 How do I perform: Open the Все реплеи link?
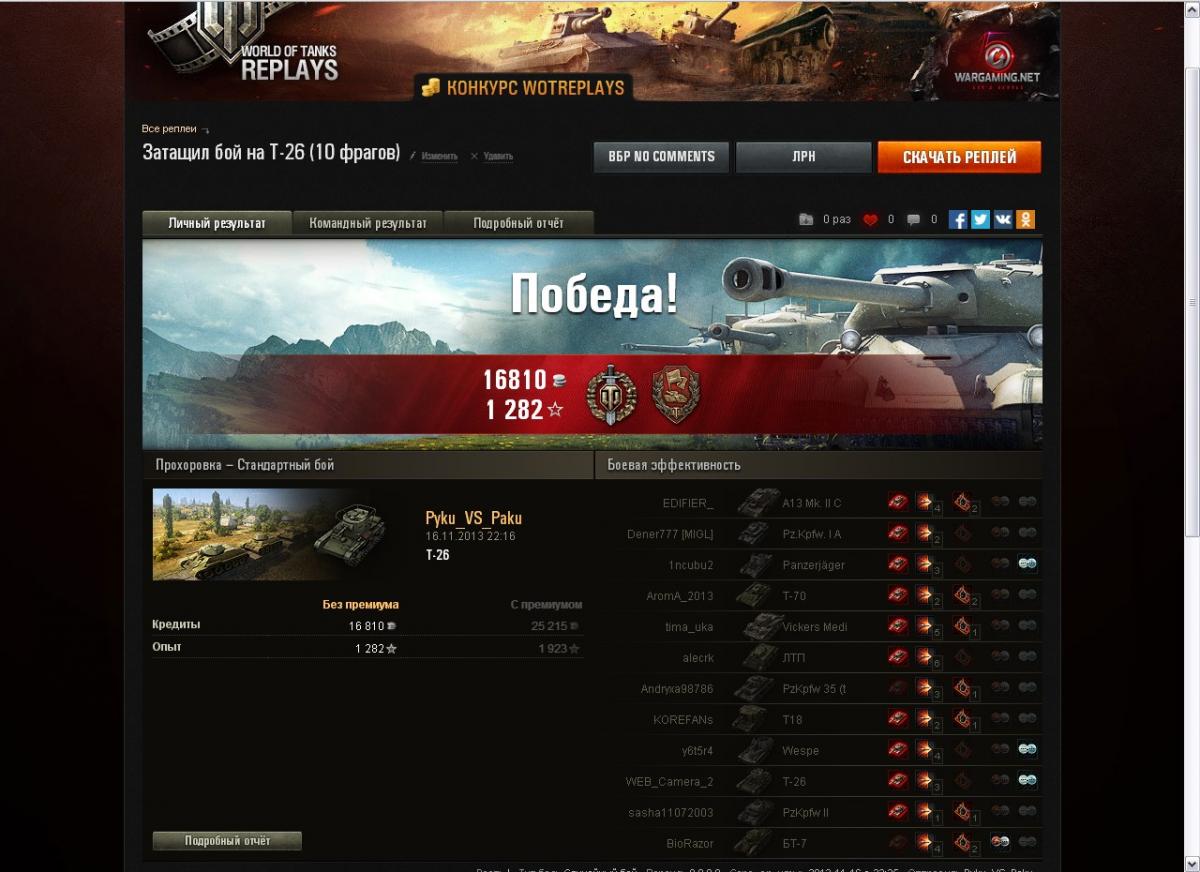[169, 129]
